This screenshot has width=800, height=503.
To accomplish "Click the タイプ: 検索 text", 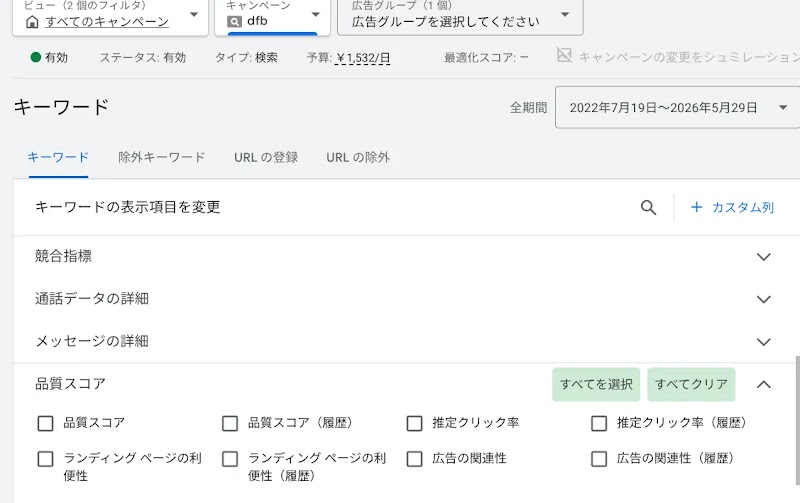I will pos(246,57).
